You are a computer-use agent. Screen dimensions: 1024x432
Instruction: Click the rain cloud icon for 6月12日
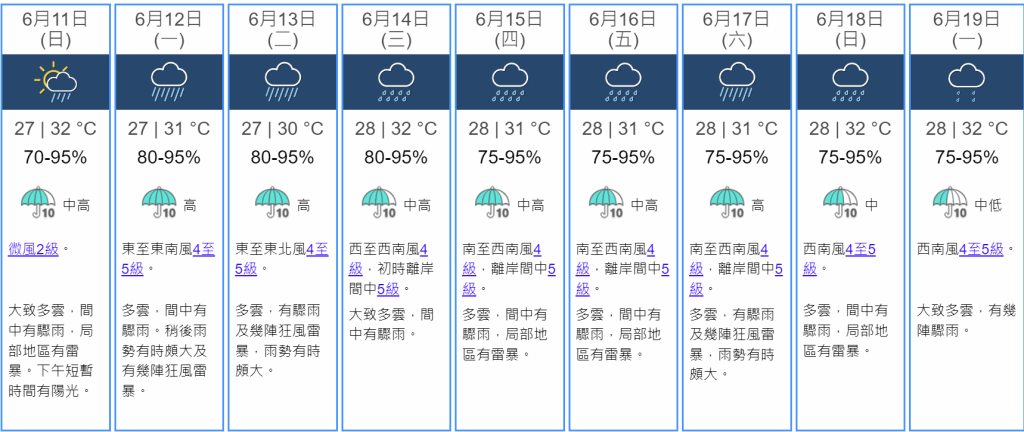169,82
